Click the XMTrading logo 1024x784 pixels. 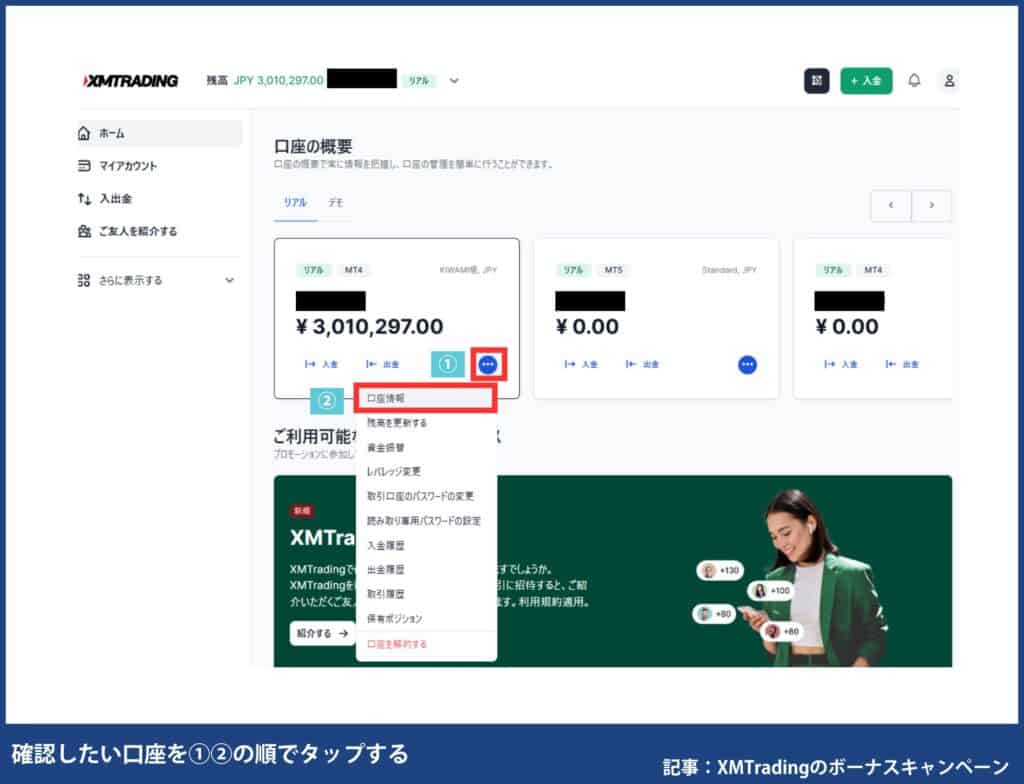point(131,81)
